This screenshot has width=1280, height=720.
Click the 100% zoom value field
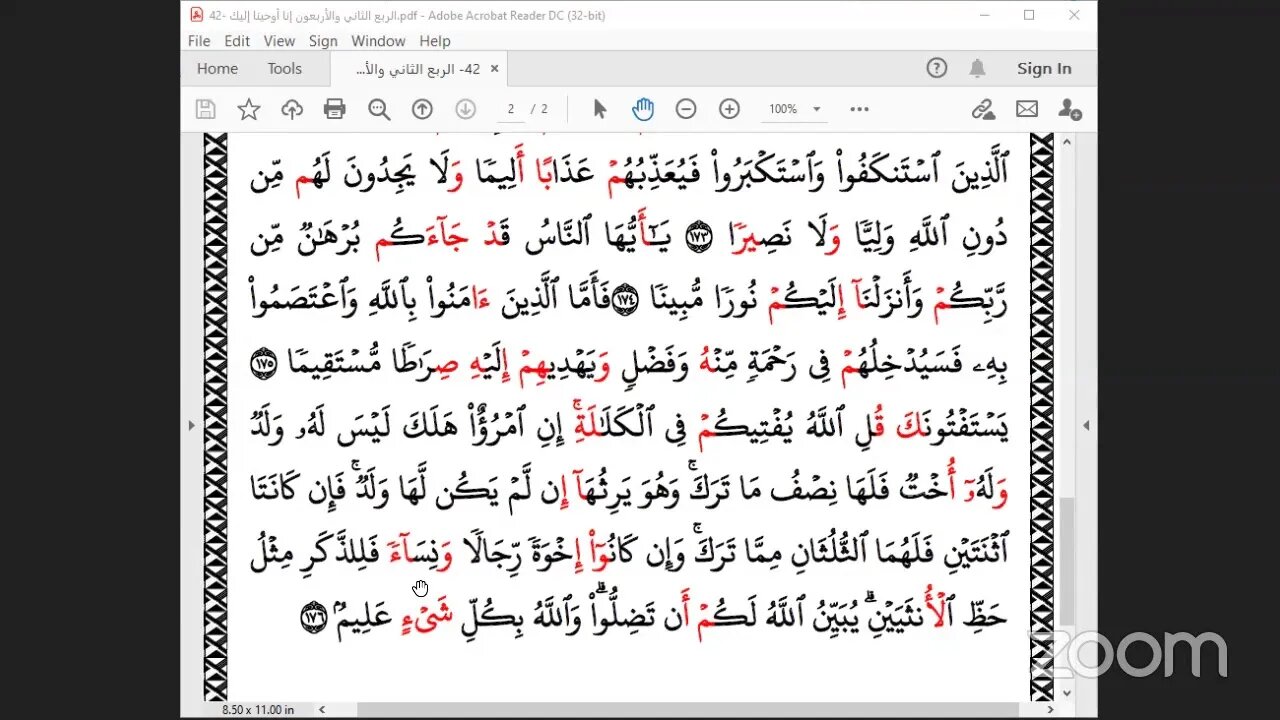tap(783, 109)
